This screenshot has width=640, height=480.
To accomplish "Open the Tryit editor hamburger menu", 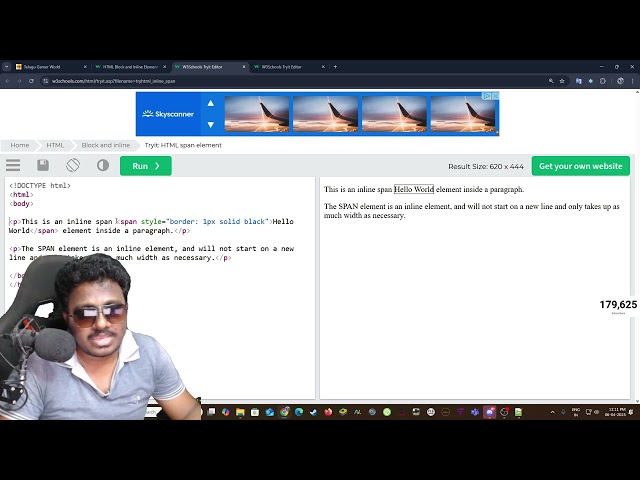I will pos(13,165).
